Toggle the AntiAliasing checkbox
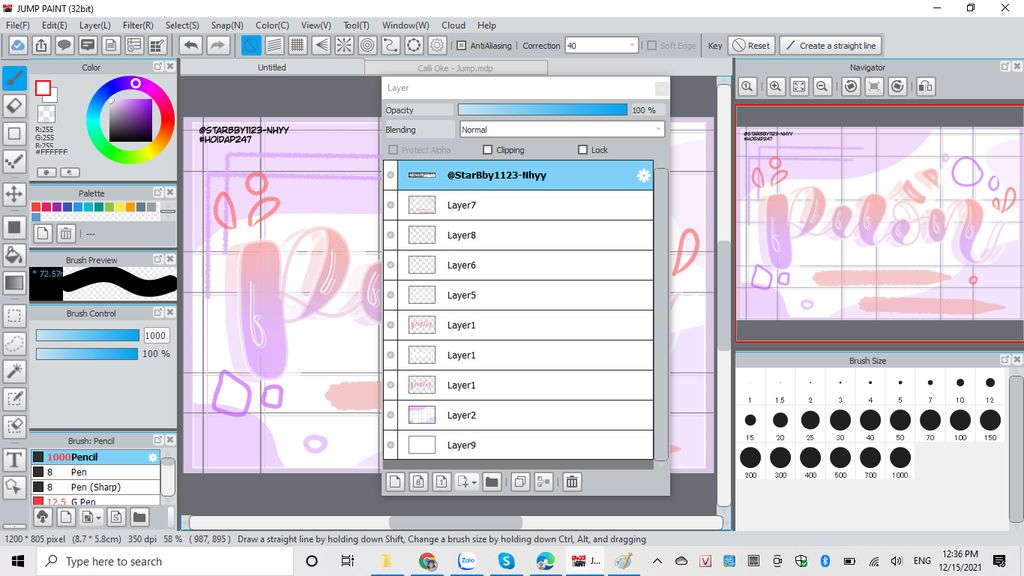1024x576 pixels. pos(461,46)
